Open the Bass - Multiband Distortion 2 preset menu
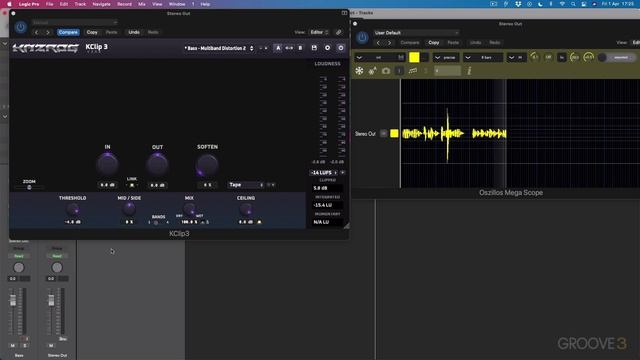Image resolution: width=640 pixels, height=360 pixels. point(219,48)
